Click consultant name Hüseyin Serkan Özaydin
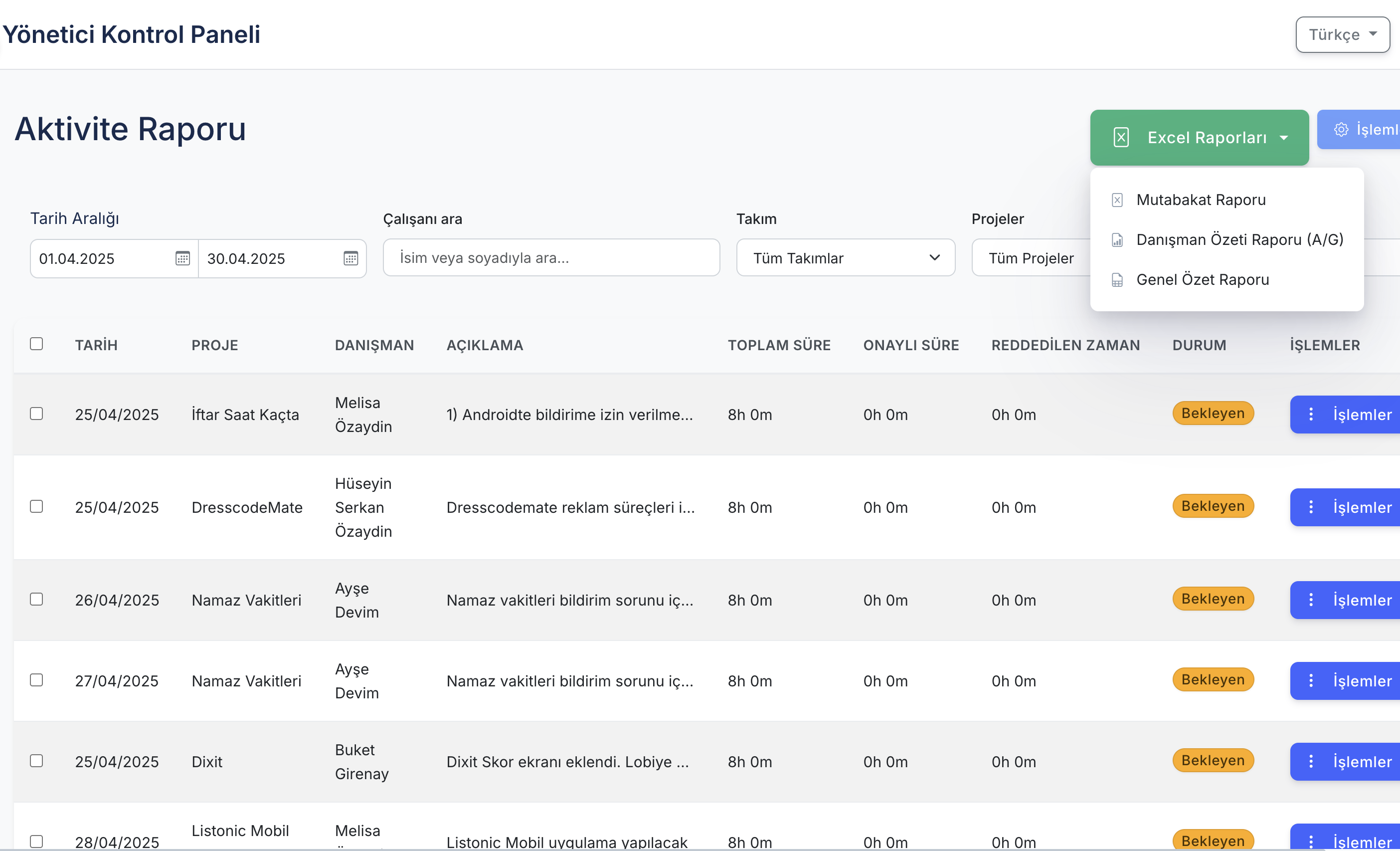 pyautogui.click(x=363, y=507)
